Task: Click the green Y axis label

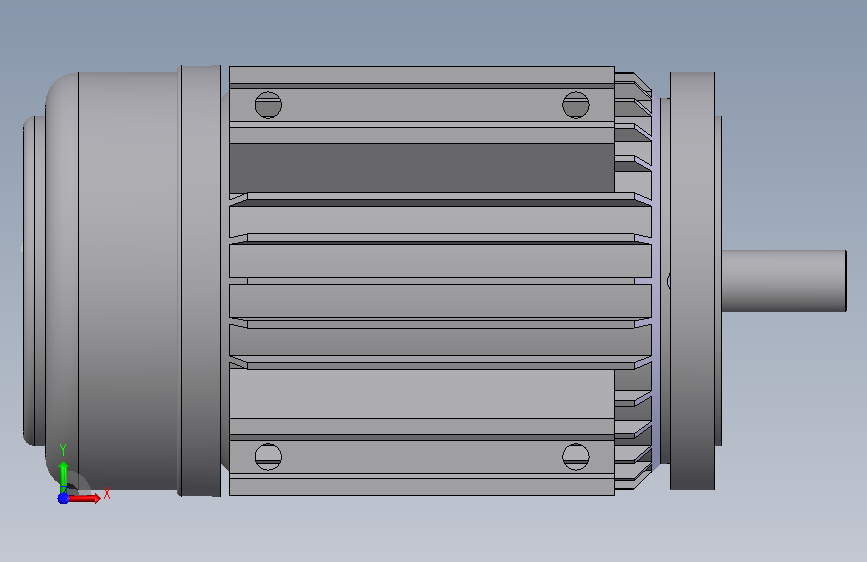Action: tap(63, 450)
